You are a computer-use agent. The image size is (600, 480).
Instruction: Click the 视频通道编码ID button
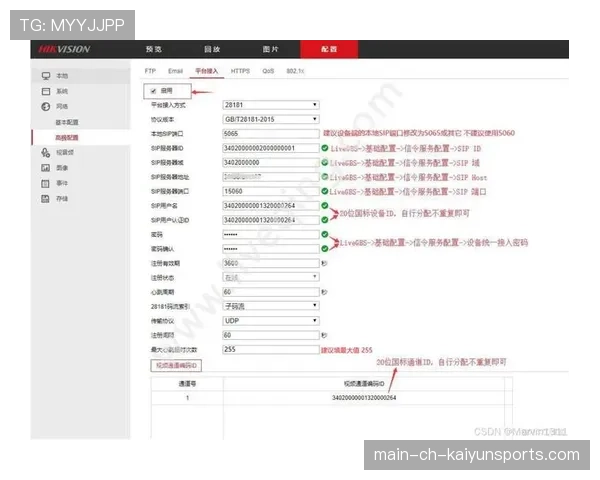tap(176, 366)
